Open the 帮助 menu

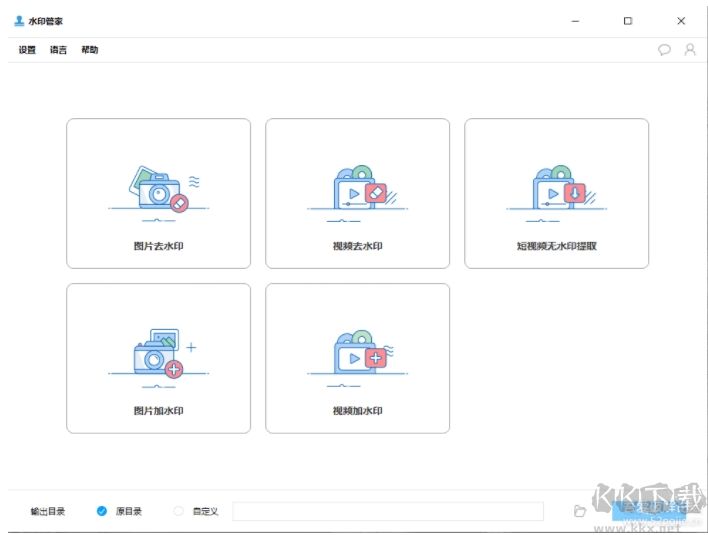point(89,50)
